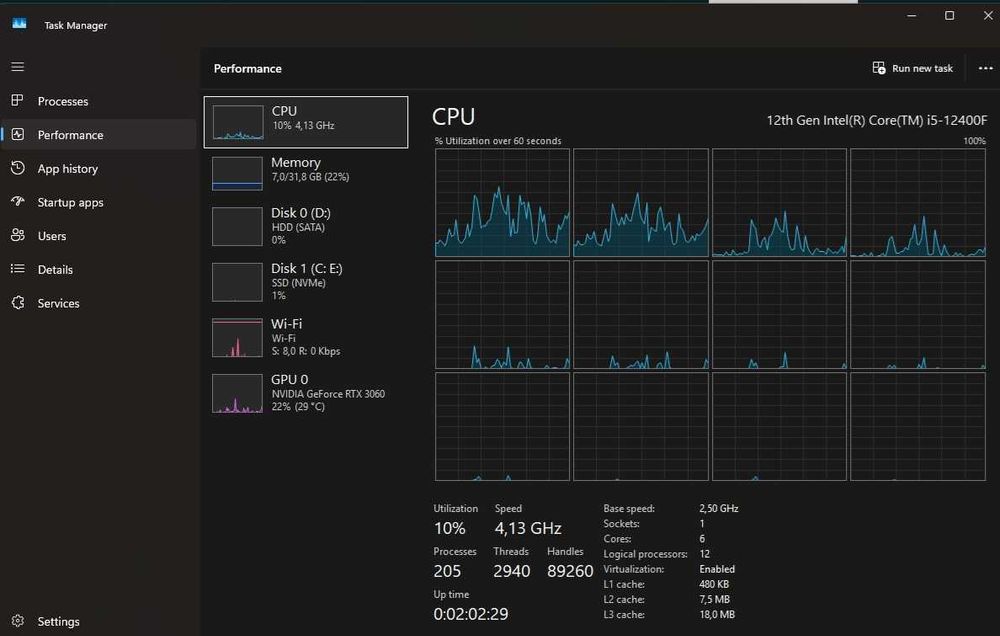The height and width of the screenshot is (636, 1000).
Task: Click the last graph in bottom row
Action: tap(918, 426)
